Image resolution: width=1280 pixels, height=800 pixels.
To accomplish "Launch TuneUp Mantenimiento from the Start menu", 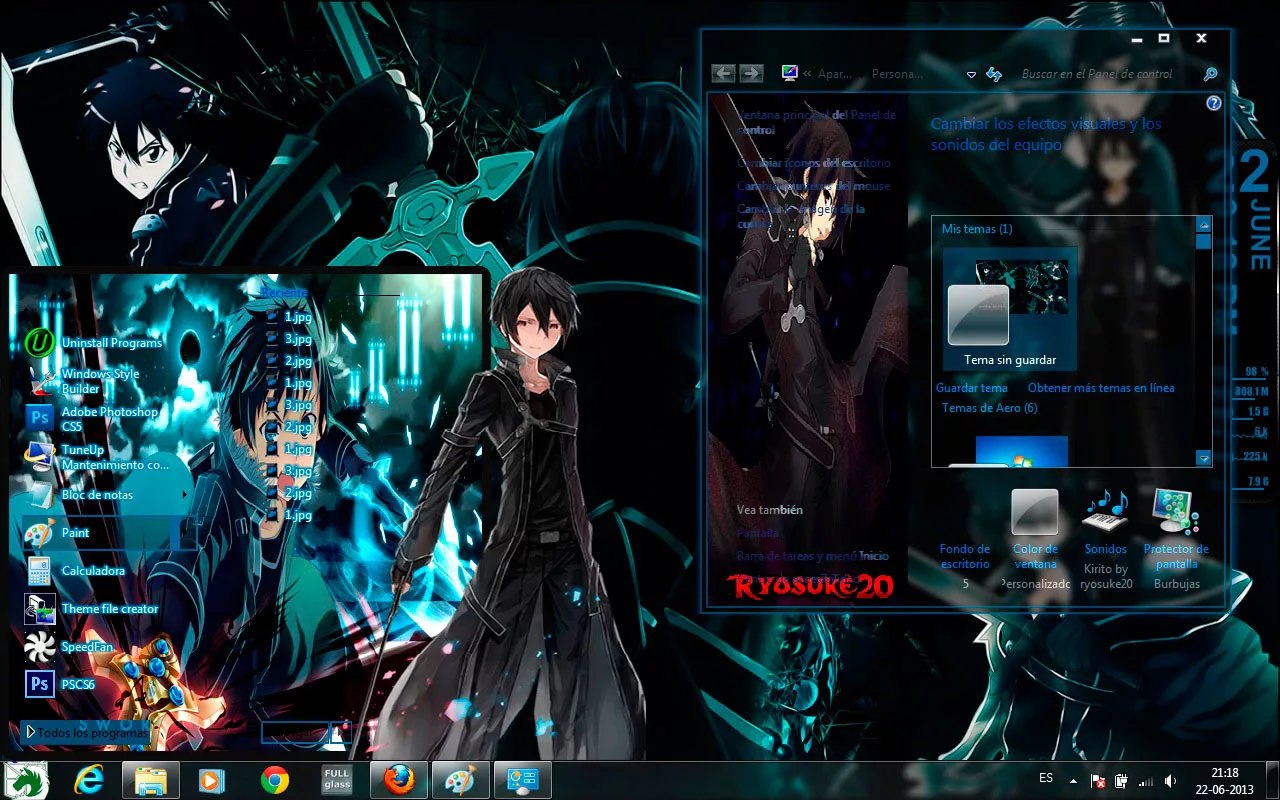I will point(96,457).
